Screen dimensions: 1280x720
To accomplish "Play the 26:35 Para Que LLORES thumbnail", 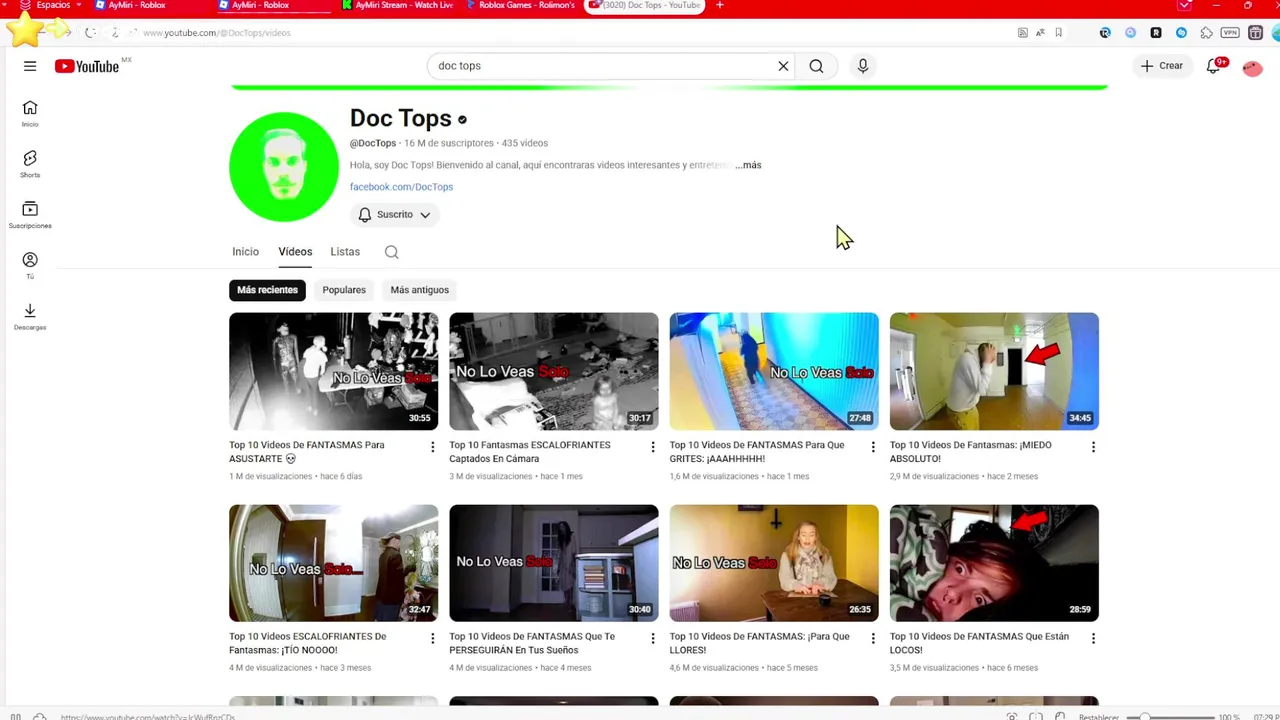I will (x=774, y=563).
